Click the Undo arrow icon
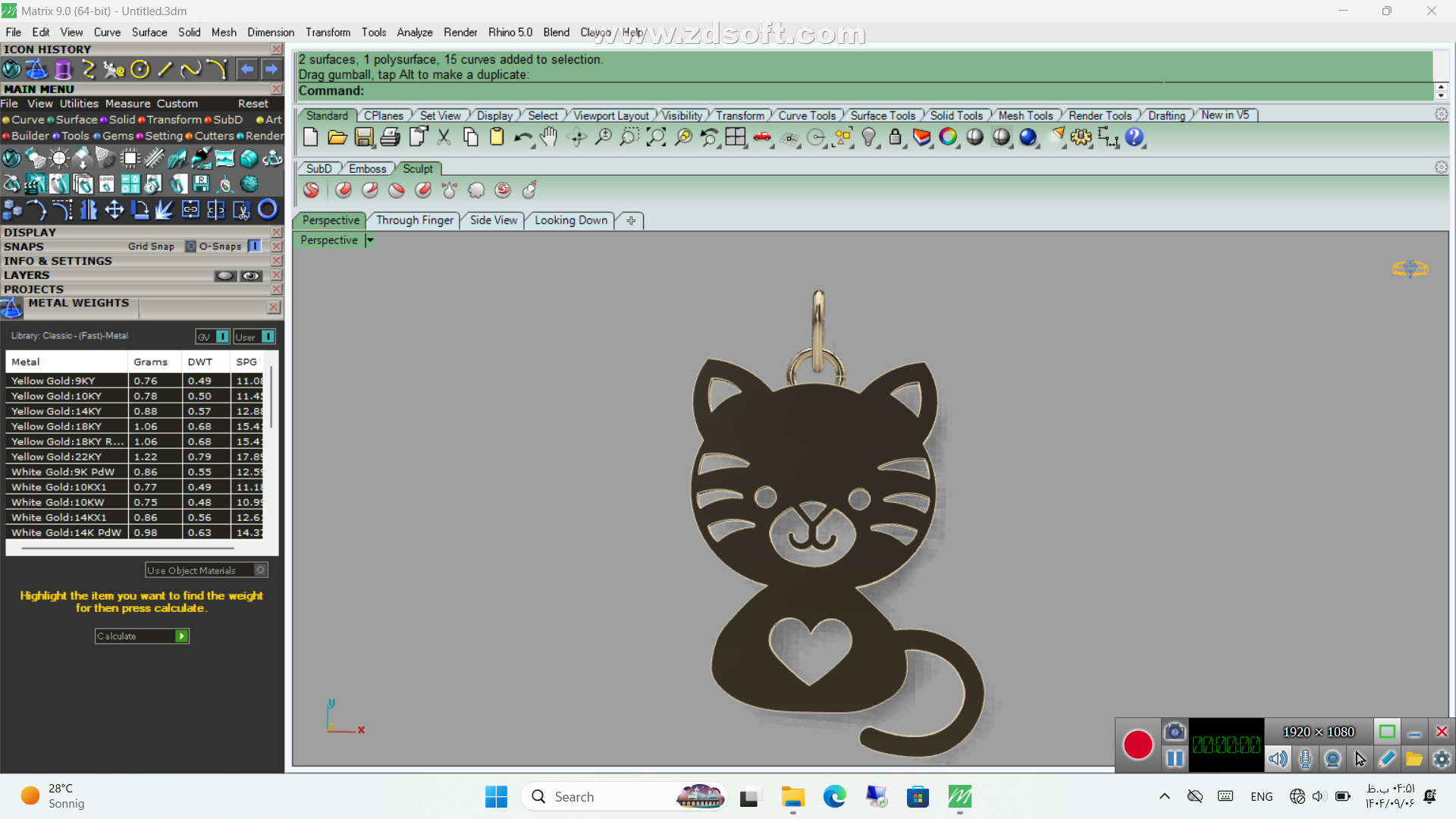The height and width of the screenshot is (819, 1456). [522, 137]
